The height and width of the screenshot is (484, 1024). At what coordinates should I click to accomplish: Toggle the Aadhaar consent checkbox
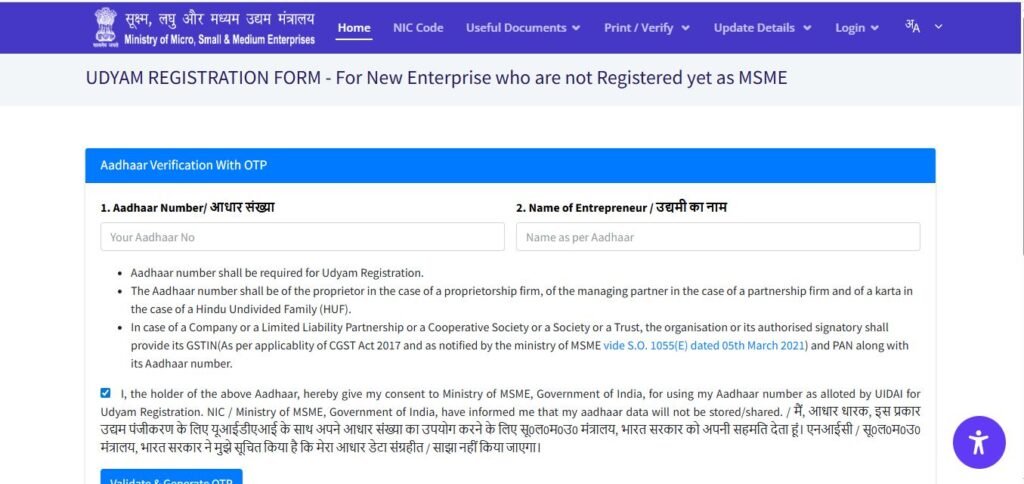pyautogui.click(x=106, y=393)
